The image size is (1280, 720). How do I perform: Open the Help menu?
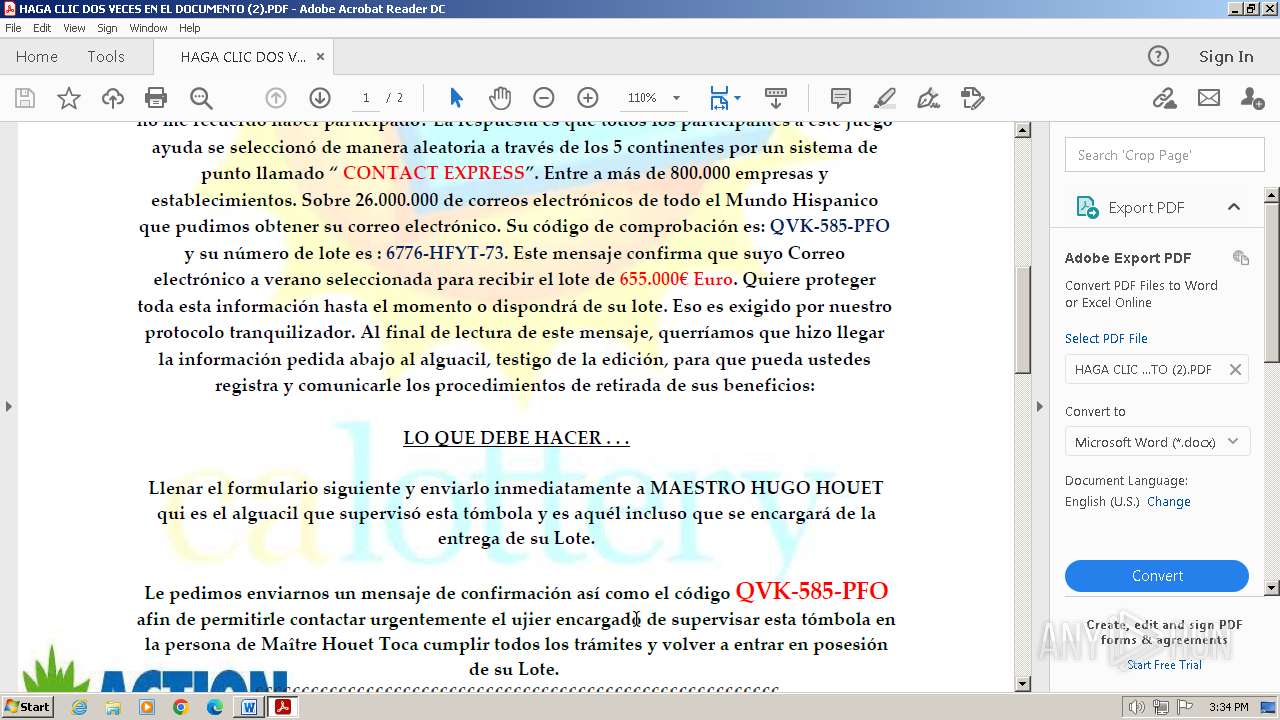pos(190,28)
